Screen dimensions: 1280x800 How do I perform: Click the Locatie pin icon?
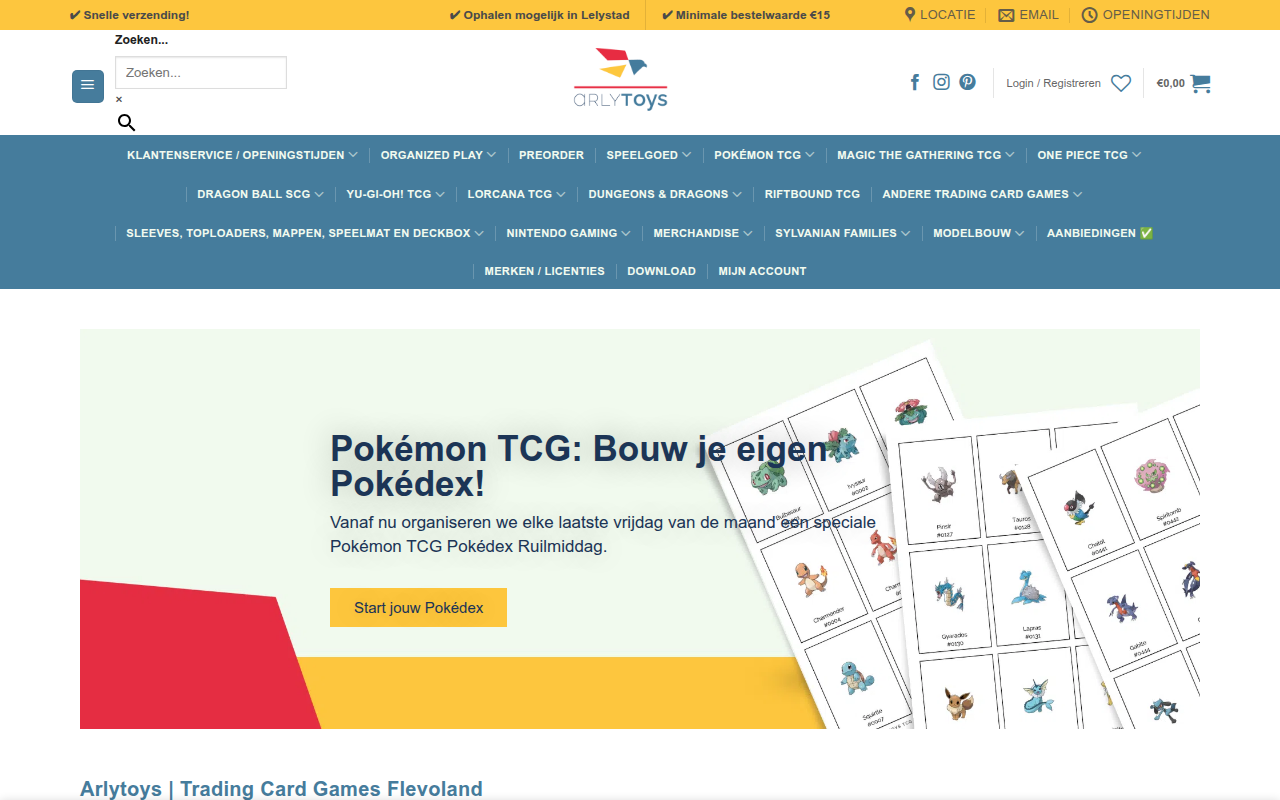pos(910,15)
